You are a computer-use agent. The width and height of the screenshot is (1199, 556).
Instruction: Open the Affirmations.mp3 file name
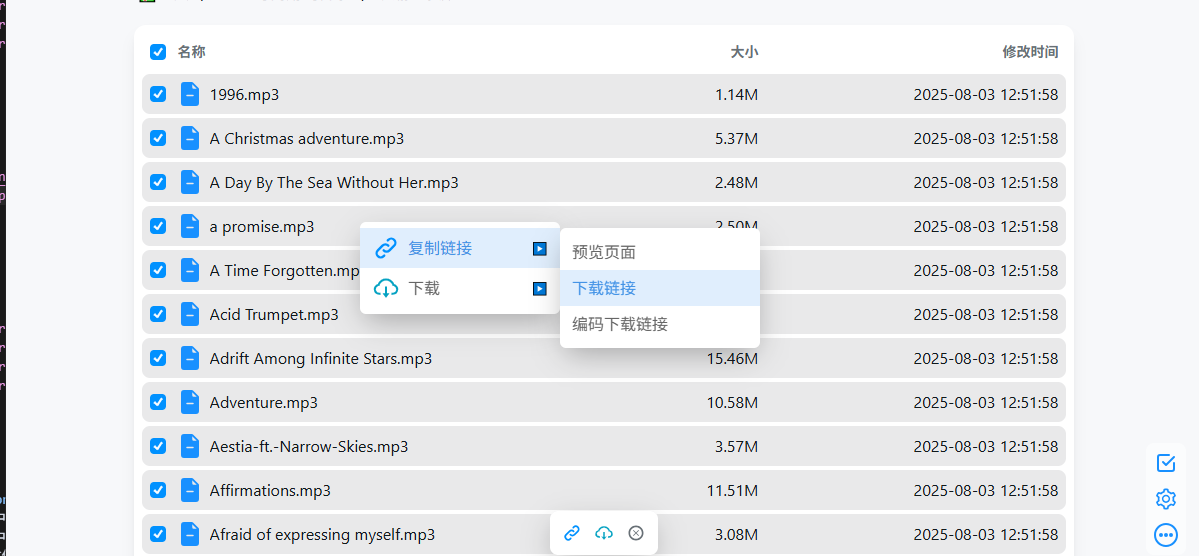[270, 490]
